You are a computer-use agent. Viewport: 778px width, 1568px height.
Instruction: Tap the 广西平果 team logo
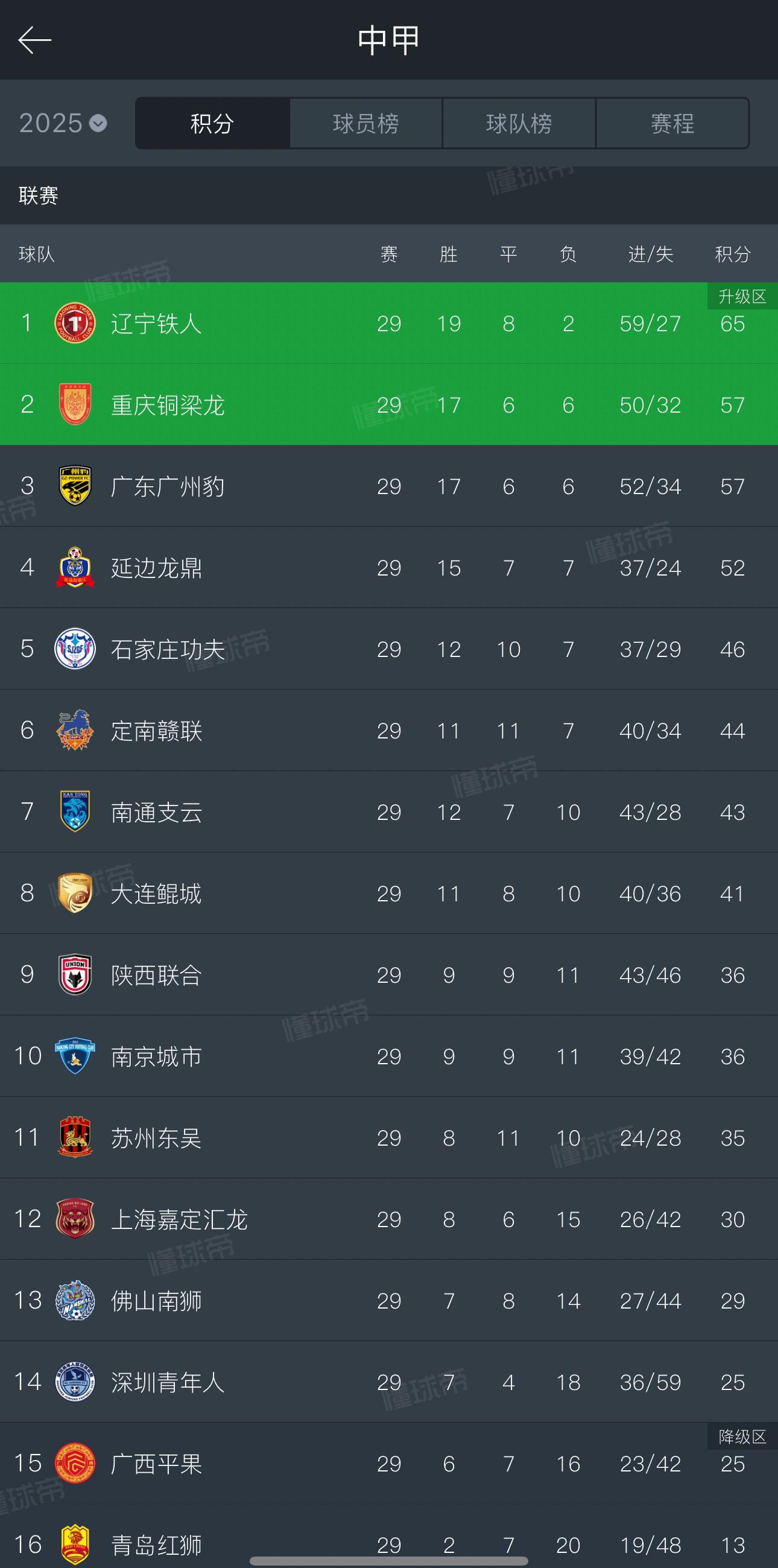pos(75,1464)
